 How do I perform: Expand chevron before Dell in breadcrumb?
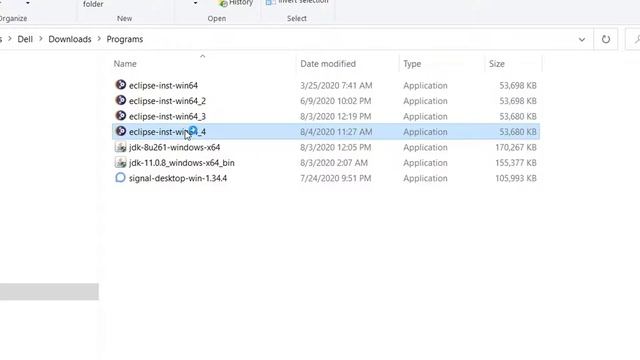pos(10,39)
